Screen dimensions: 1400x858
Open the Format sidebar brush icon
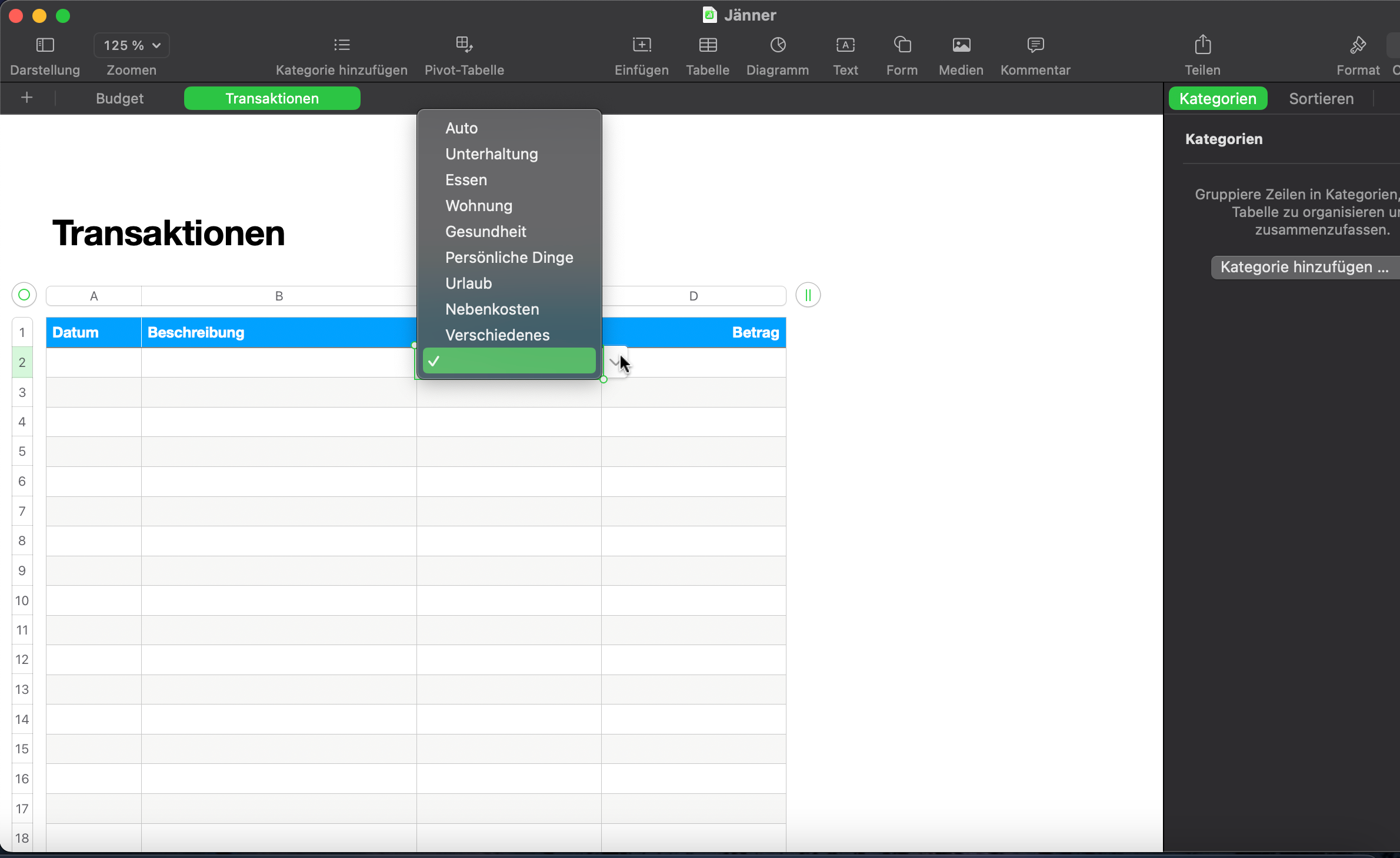click(1358, 45)
